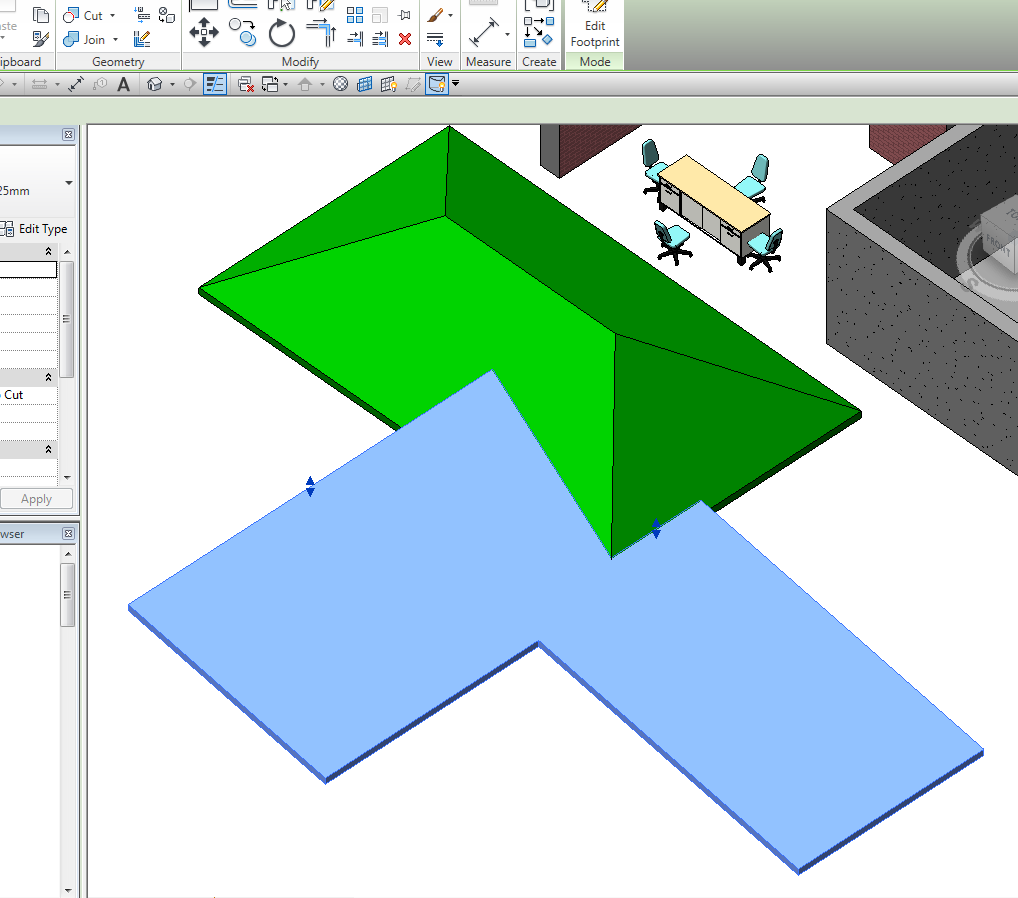The height and width of the screenshot is (898, 1018).
Task: Click the checkered sphere icon in quick toolbar
Action: pos(340,84)
